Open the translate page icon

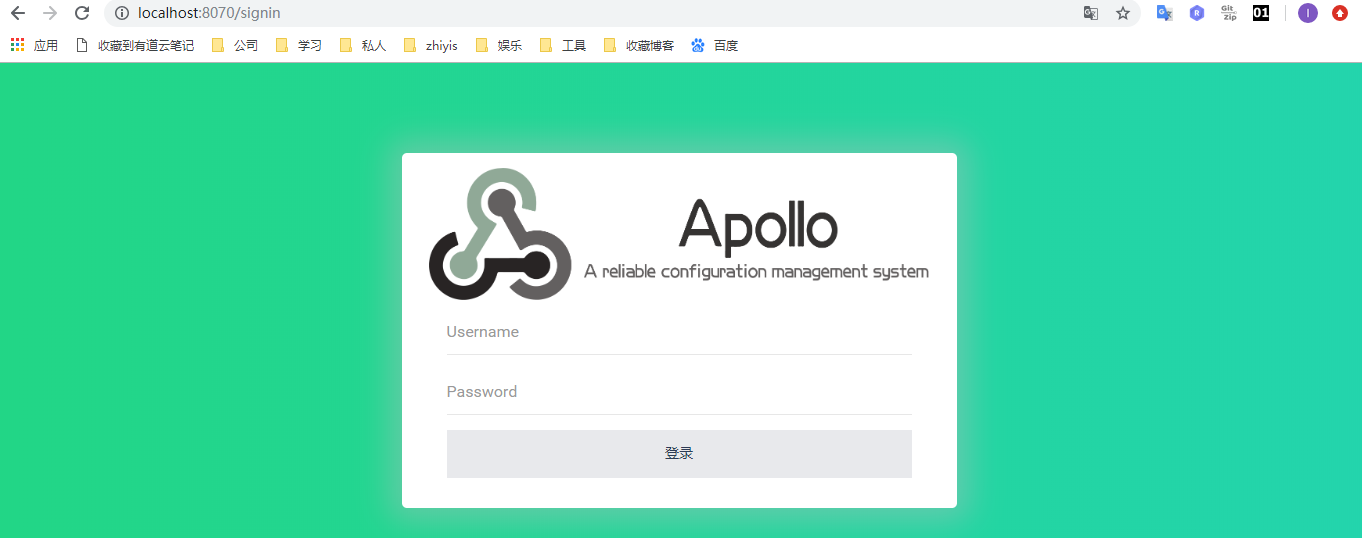[x=1091, y=13]
